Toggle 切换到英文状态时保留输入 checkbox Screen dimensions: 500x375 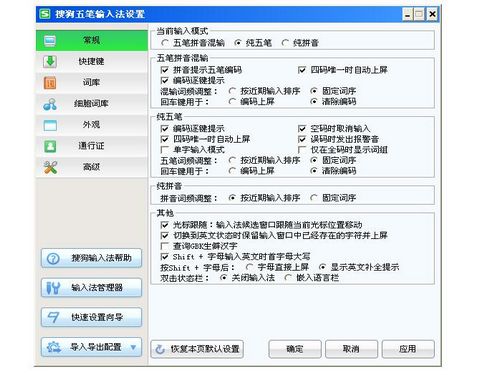(x=164, y=236)
